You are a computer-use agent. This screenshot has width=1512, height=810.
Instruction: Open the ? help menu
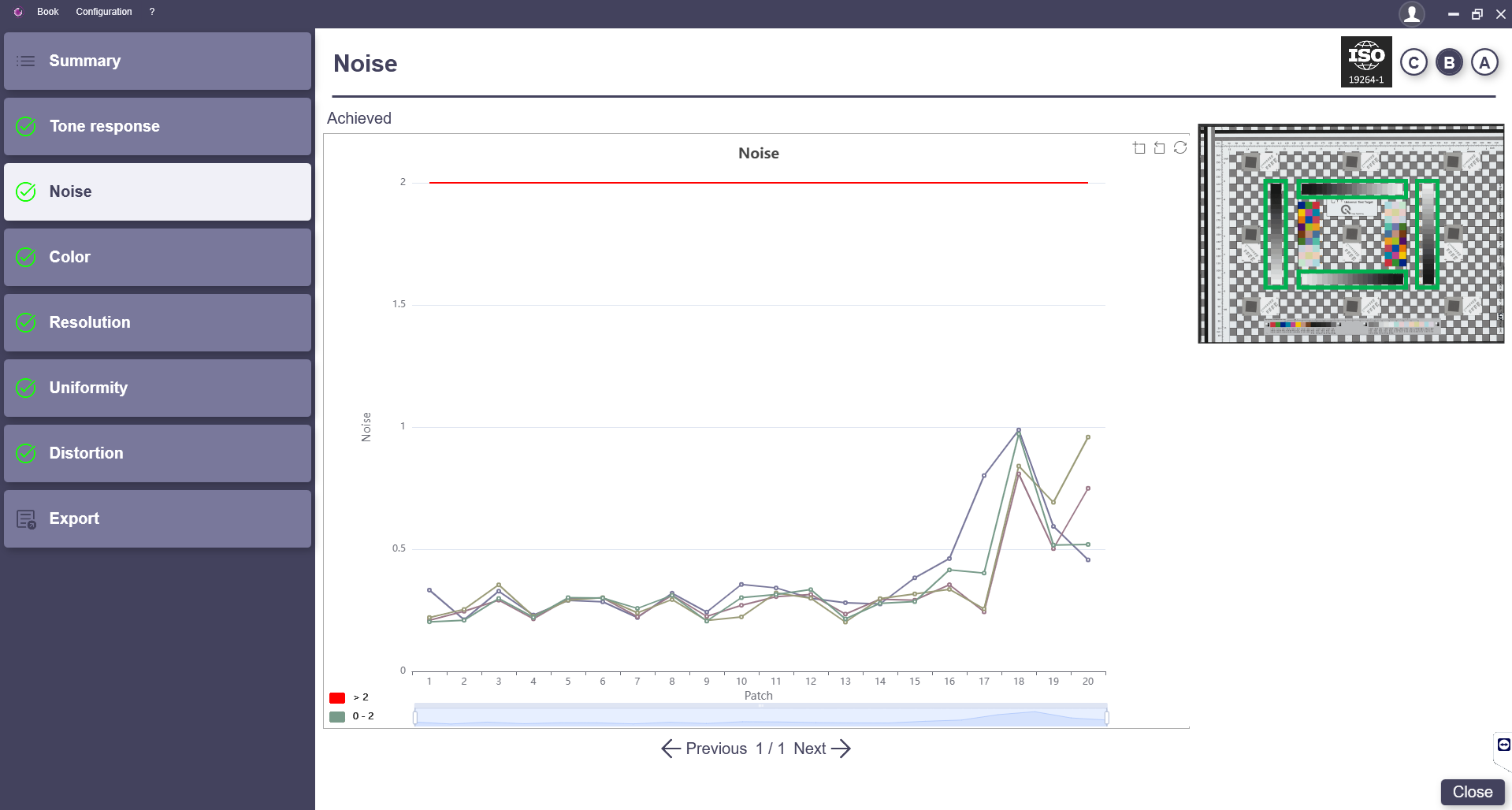point(152,12)
